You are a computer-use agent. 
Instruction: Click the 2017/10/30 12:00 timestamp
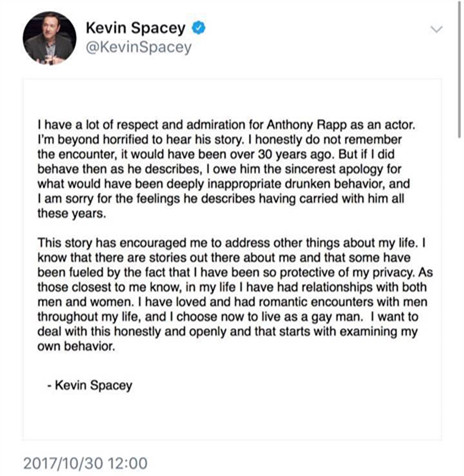pyautogui.click(x=85, y=463)
